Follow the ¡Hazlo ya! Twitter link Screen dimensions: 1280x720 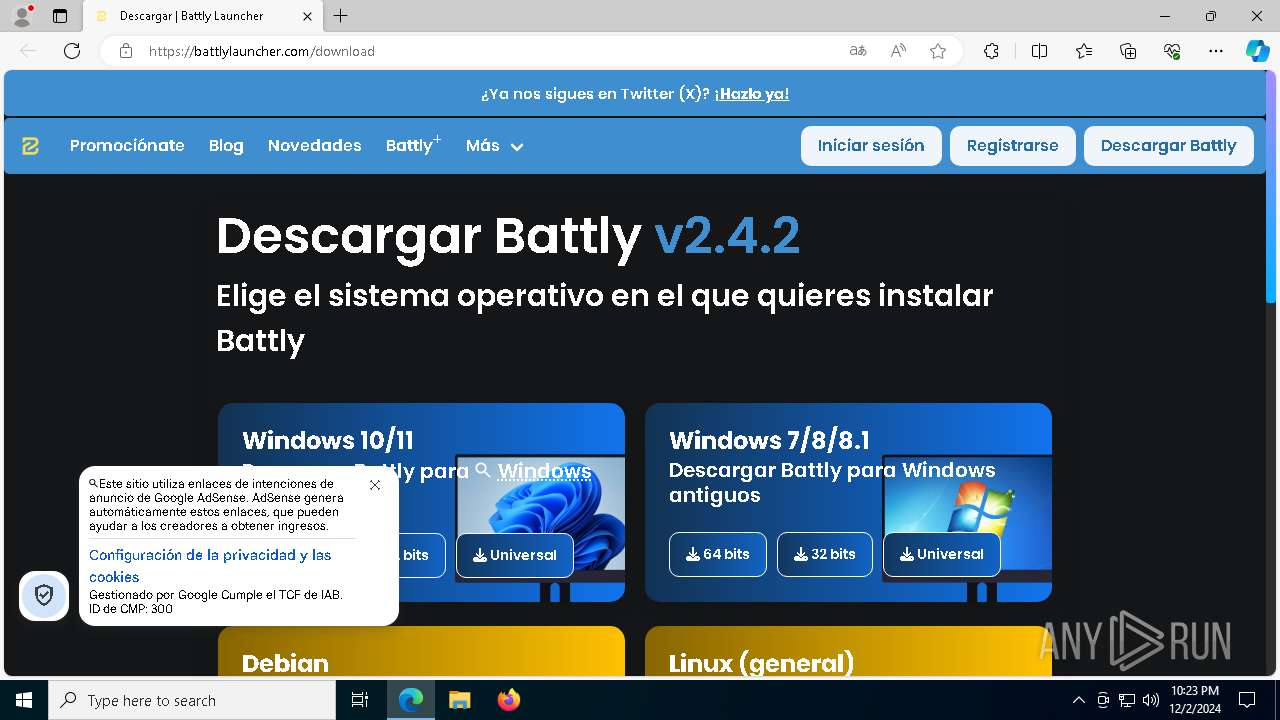click(752, 94)
